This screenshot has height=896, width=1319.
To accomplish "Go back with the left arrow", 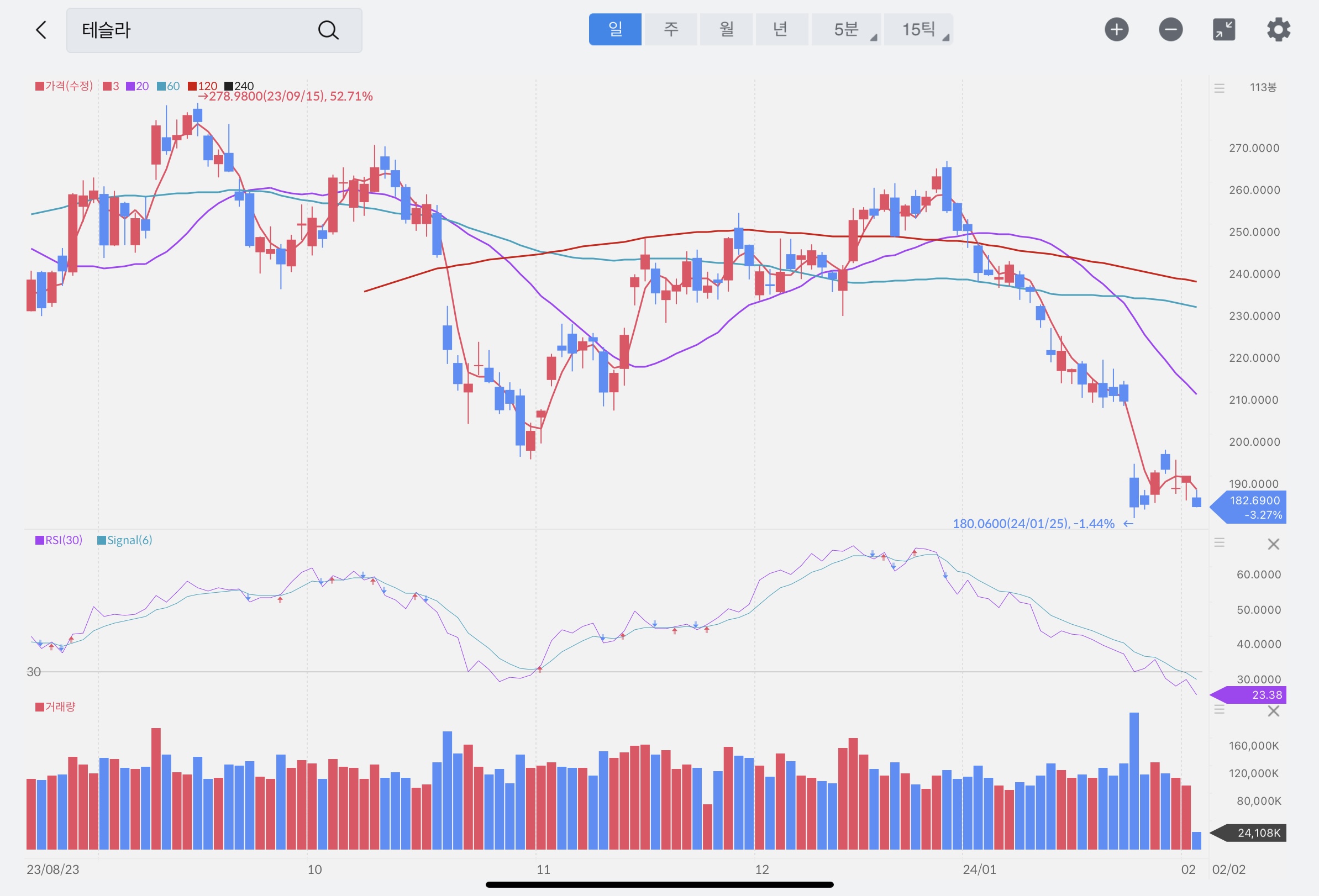I will (41, 29).
